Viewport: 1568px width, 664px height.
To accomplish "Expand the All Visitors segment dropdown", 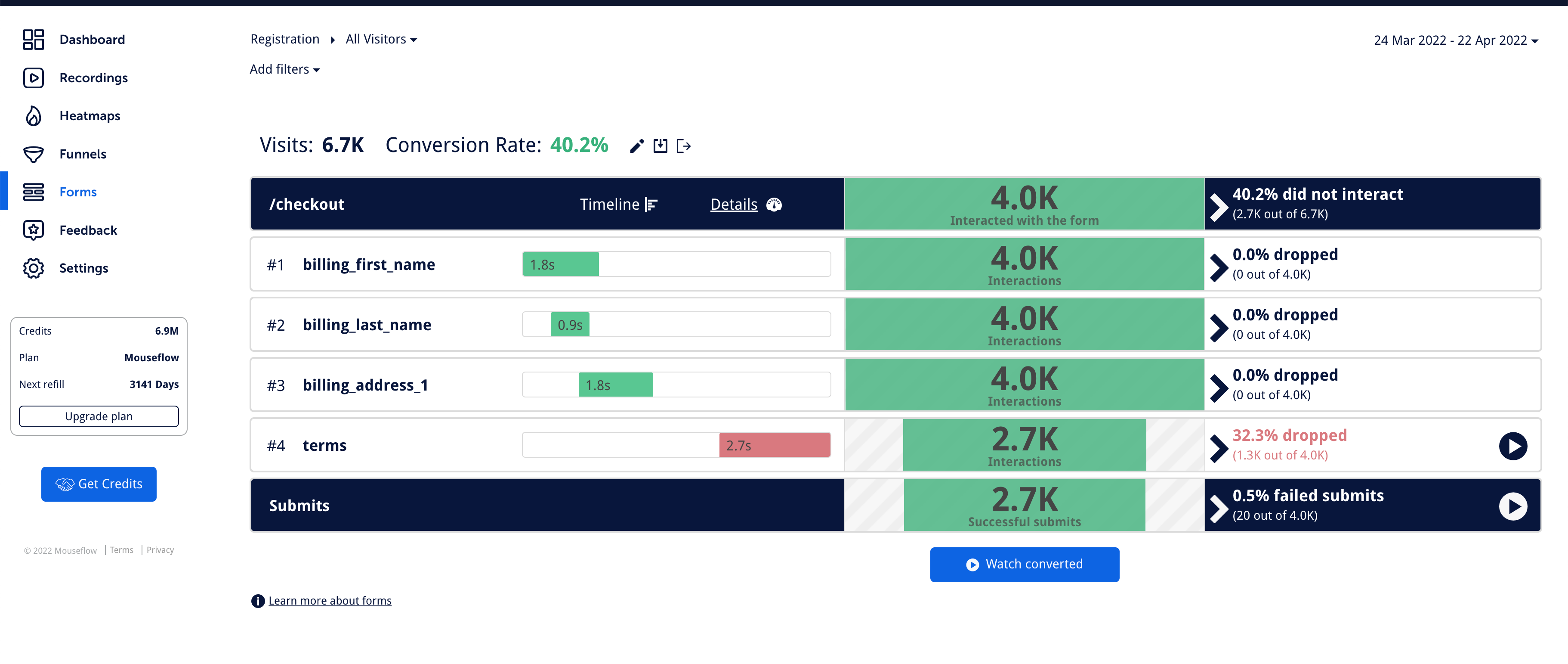I will (381, 40).
